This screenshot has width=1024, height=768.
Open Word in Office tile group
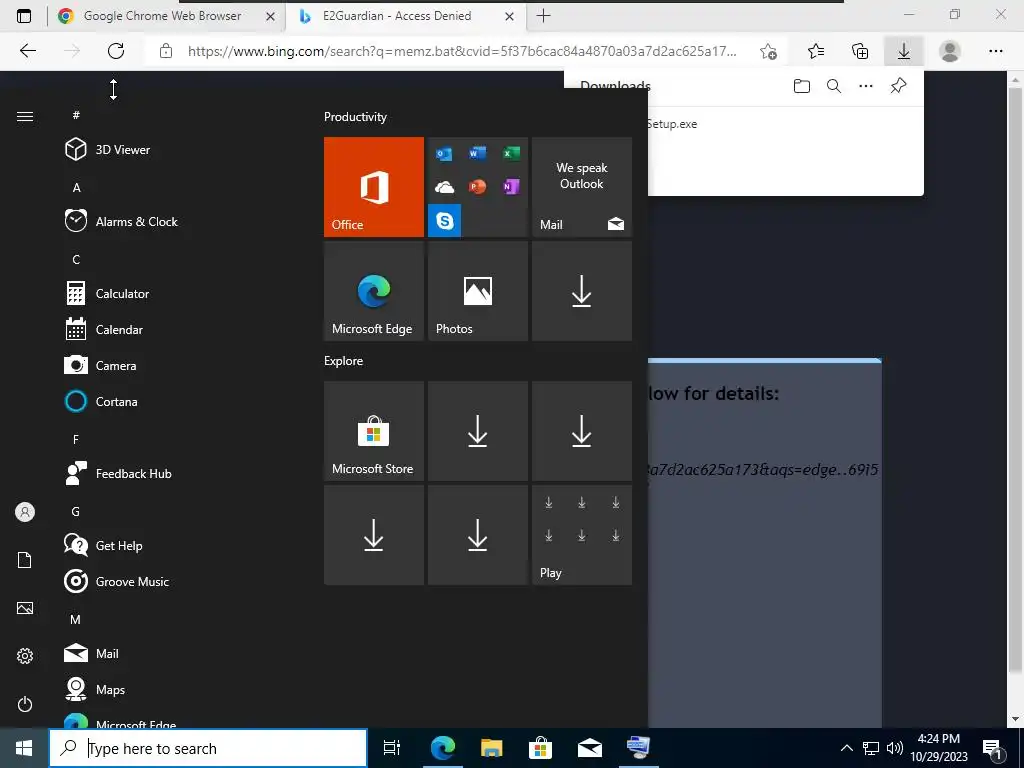[x=477, y=153]
